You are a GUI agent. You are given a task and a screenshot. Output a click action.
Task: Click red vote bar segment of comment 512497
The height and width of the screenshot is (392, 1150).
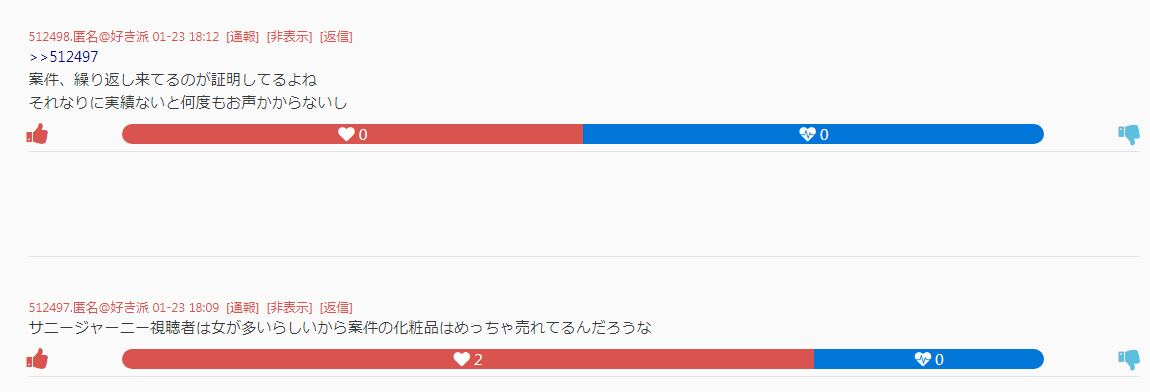pos(468,359)
